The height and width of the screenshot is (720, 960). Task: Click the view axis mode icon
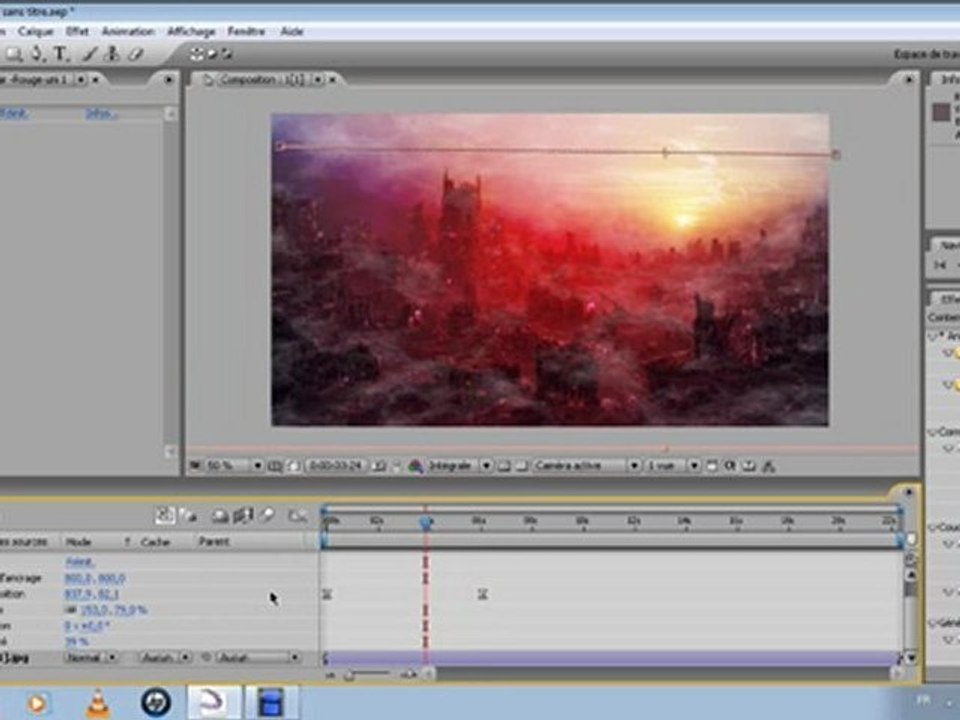tap(227, 54)
